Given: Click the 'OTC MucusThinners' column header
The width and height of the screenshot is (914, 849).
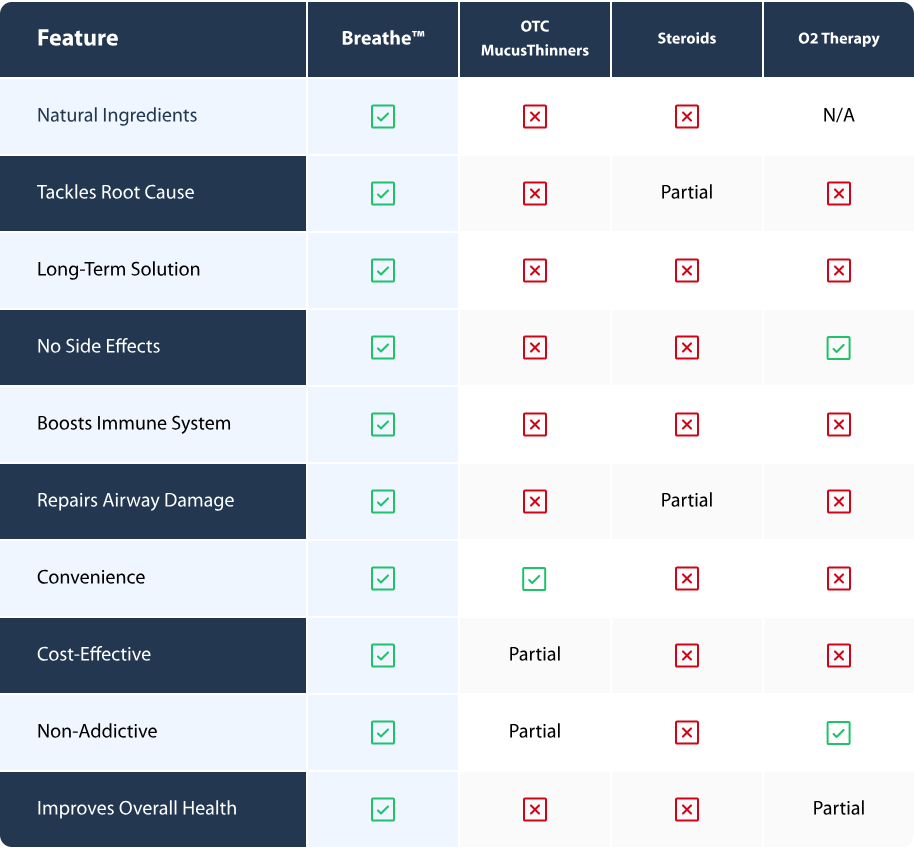Looking at the screenshot, I should coord(535,38).
